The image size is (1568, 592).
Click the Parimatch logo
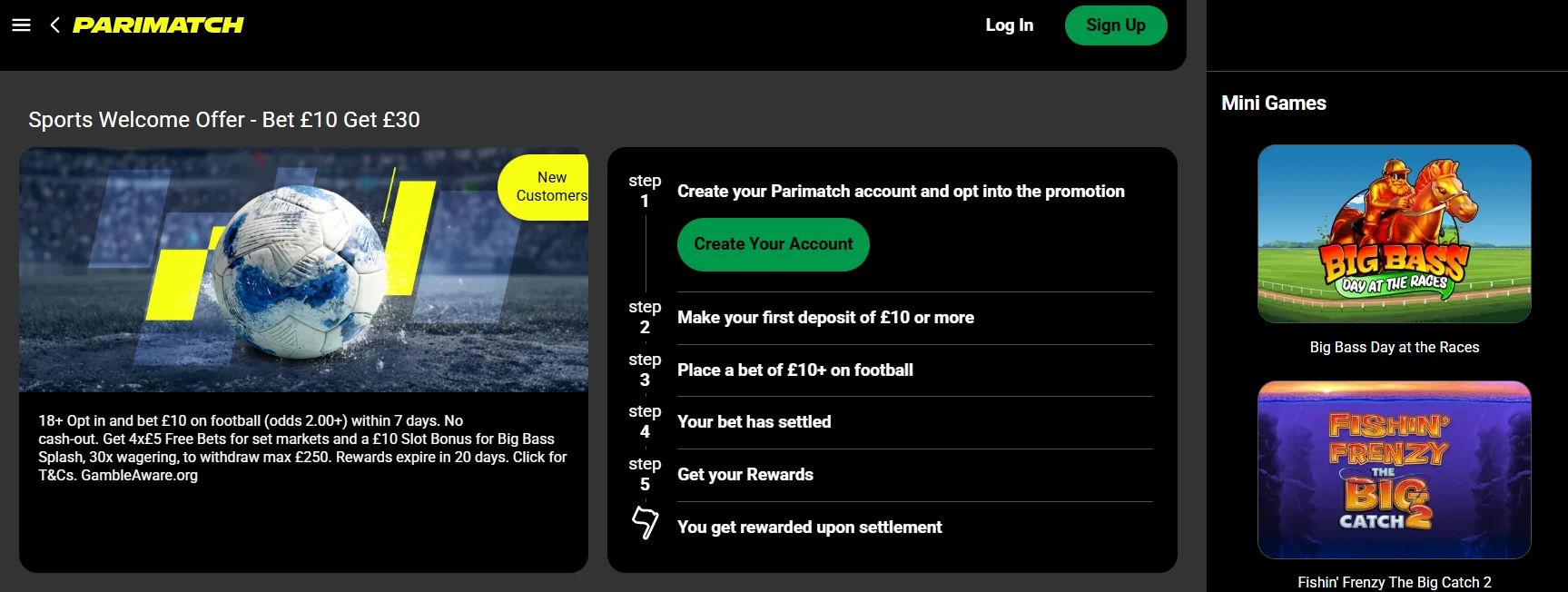(158, 25)
